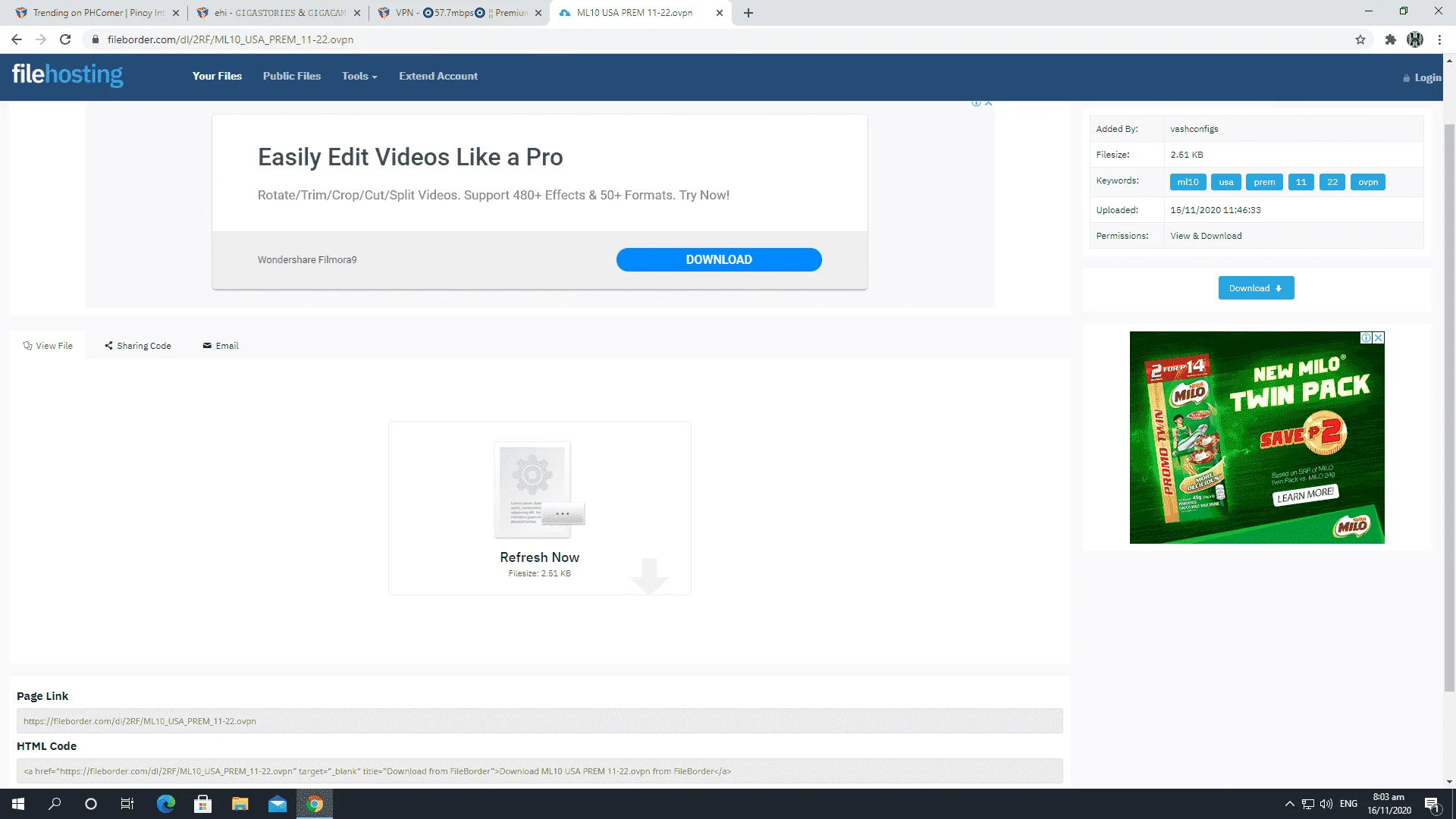Click the Refresh Now text
The width and height of the screenshot is (1456, 819).
point(539,557)
